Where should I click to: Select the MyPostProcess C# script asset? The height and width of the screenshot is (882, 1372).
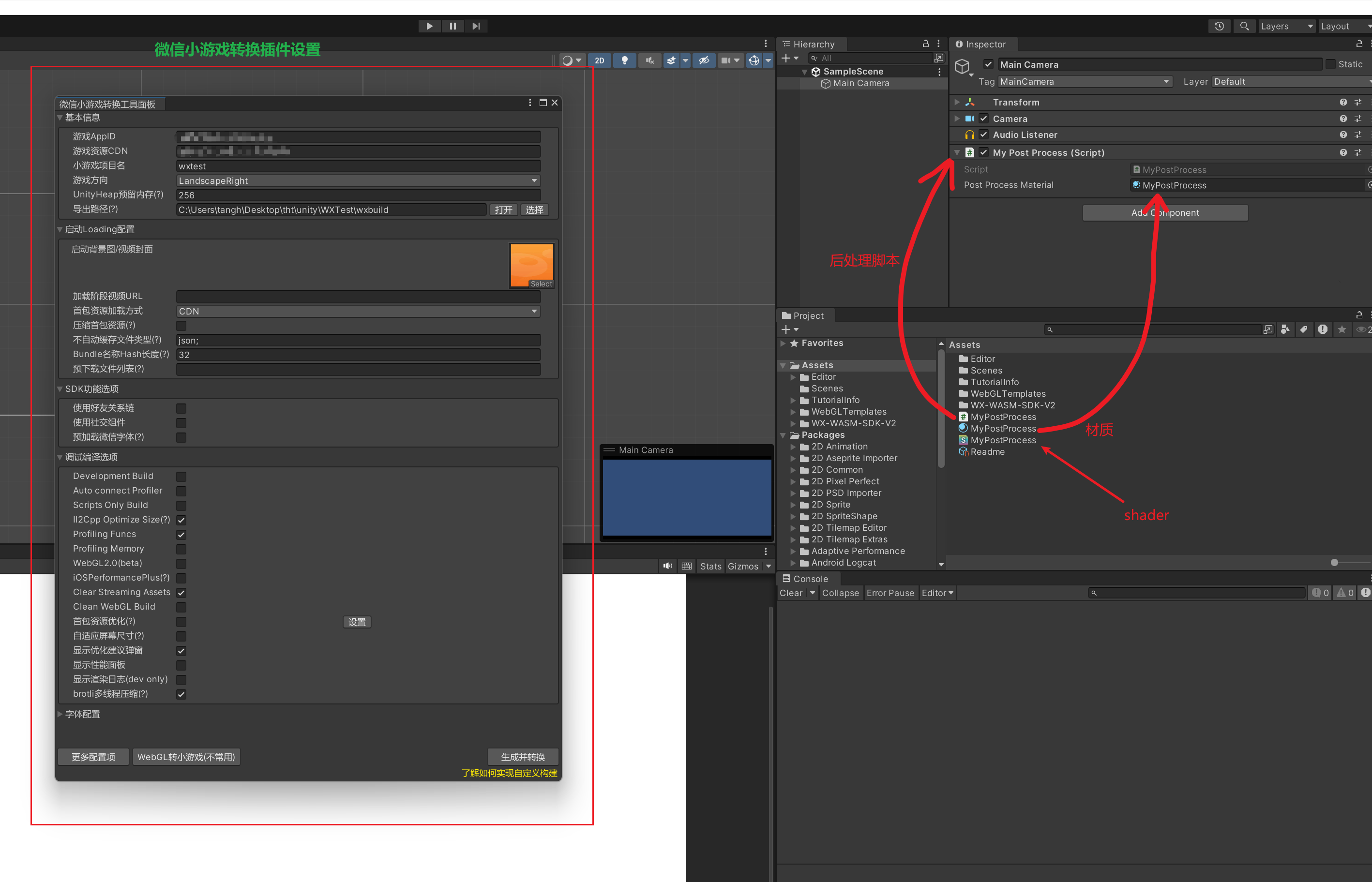(1003, 418)
